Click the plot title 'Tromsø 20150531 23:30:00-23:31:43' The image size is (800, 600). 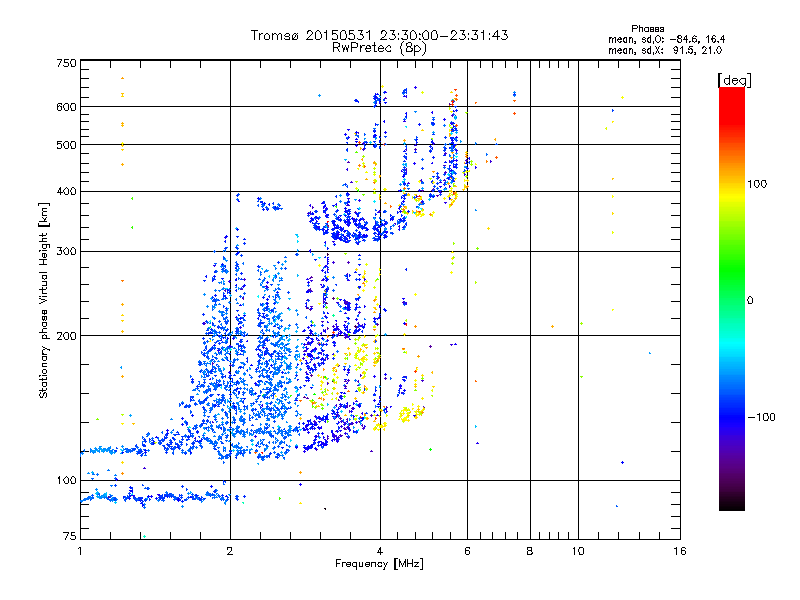[x=380, y=35]
